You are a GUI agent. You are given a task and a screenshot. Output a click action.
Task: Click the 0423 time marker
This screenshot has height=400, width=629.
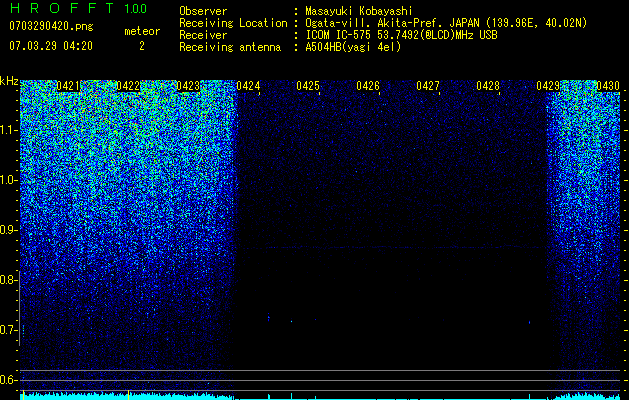[188, 86]
